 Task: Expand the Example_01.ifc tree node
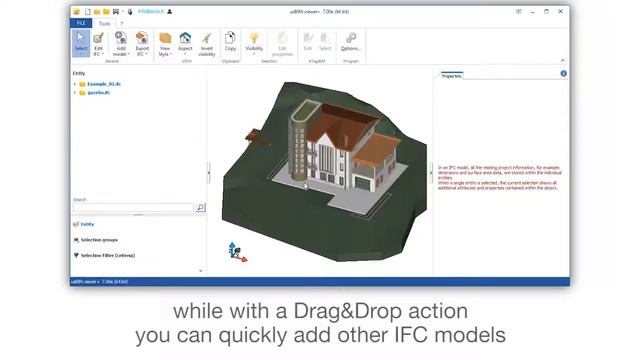click(75, 84)
